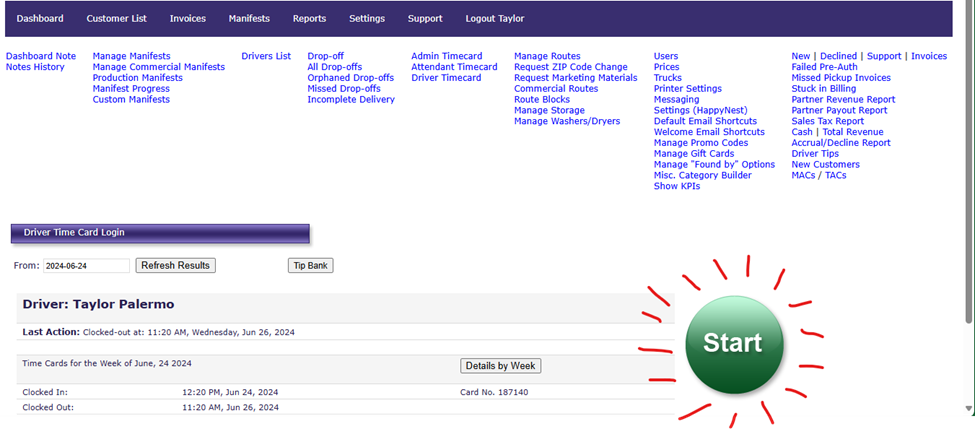This screenshot has height=429, width=975.
Task: Open the Reports menu
Action: point(309,19)
